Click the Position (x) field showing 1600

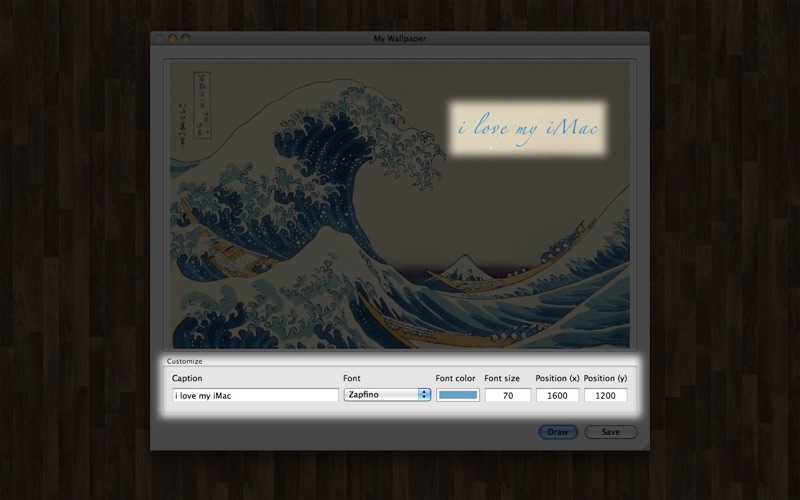[557, 395]
